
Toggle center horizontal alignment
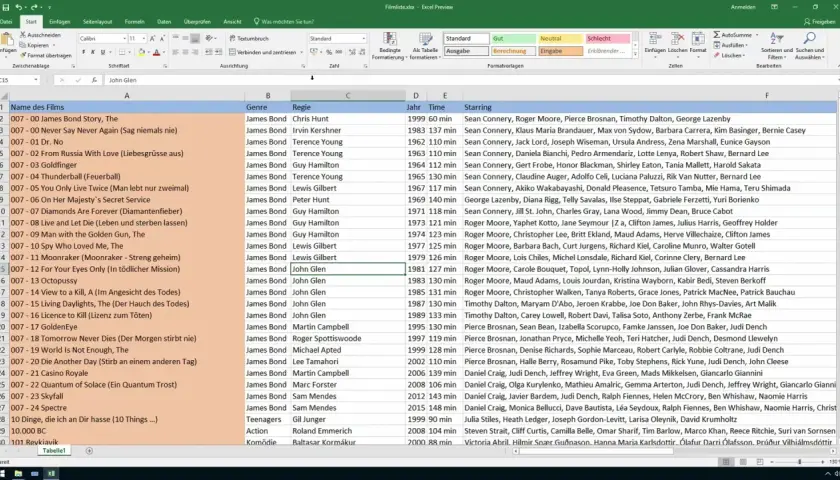pos(185,52)
